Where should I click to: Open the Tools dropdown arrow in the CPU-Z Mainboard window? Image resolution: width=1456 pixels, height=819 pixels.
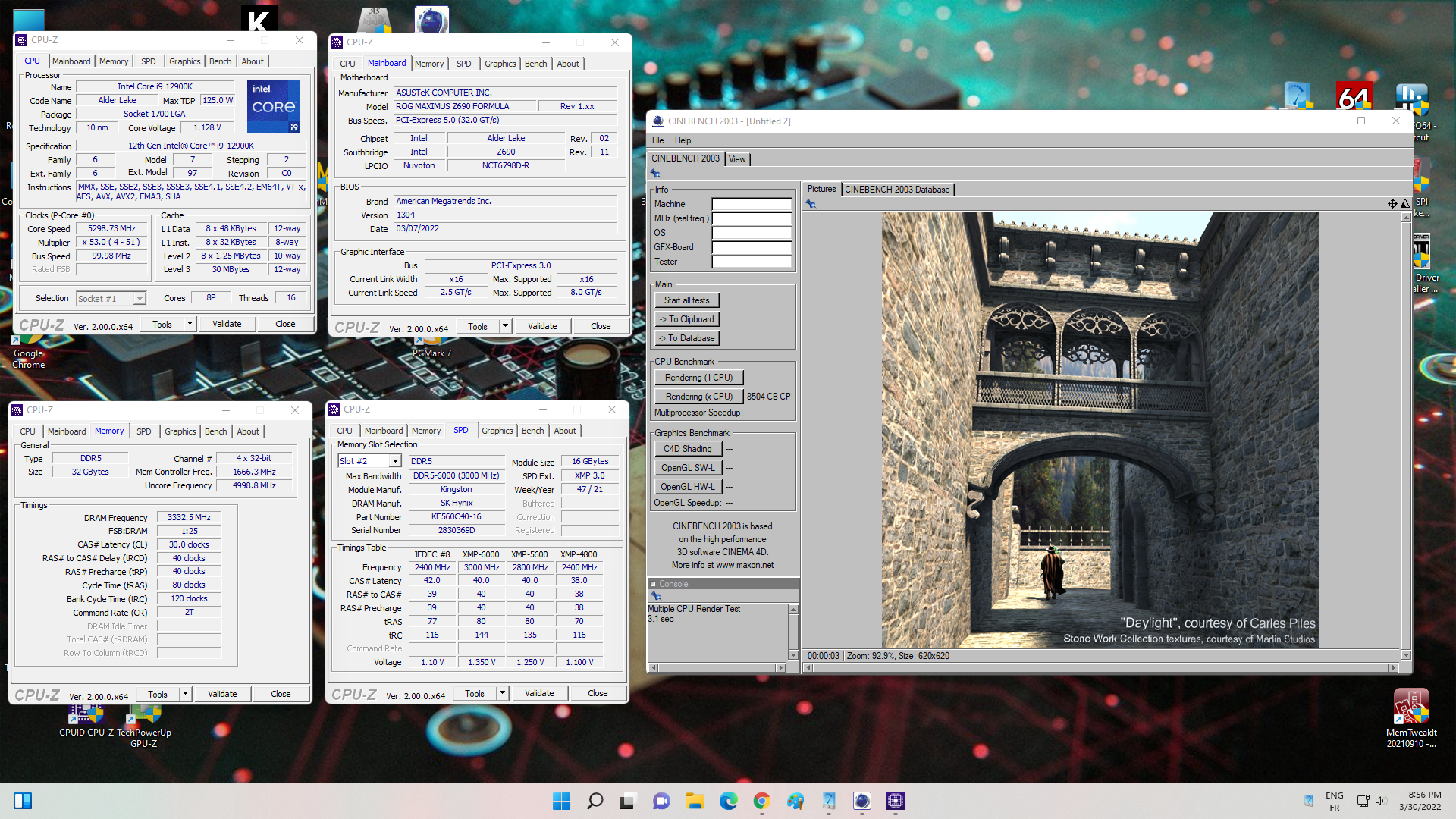tap(505, 326)
